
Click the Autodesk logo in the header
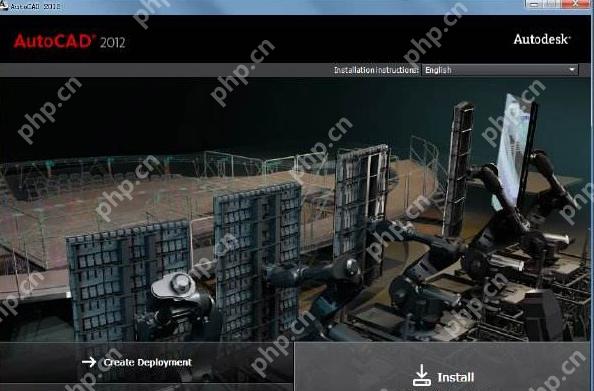pyautogui.click(x=542, y=39)
